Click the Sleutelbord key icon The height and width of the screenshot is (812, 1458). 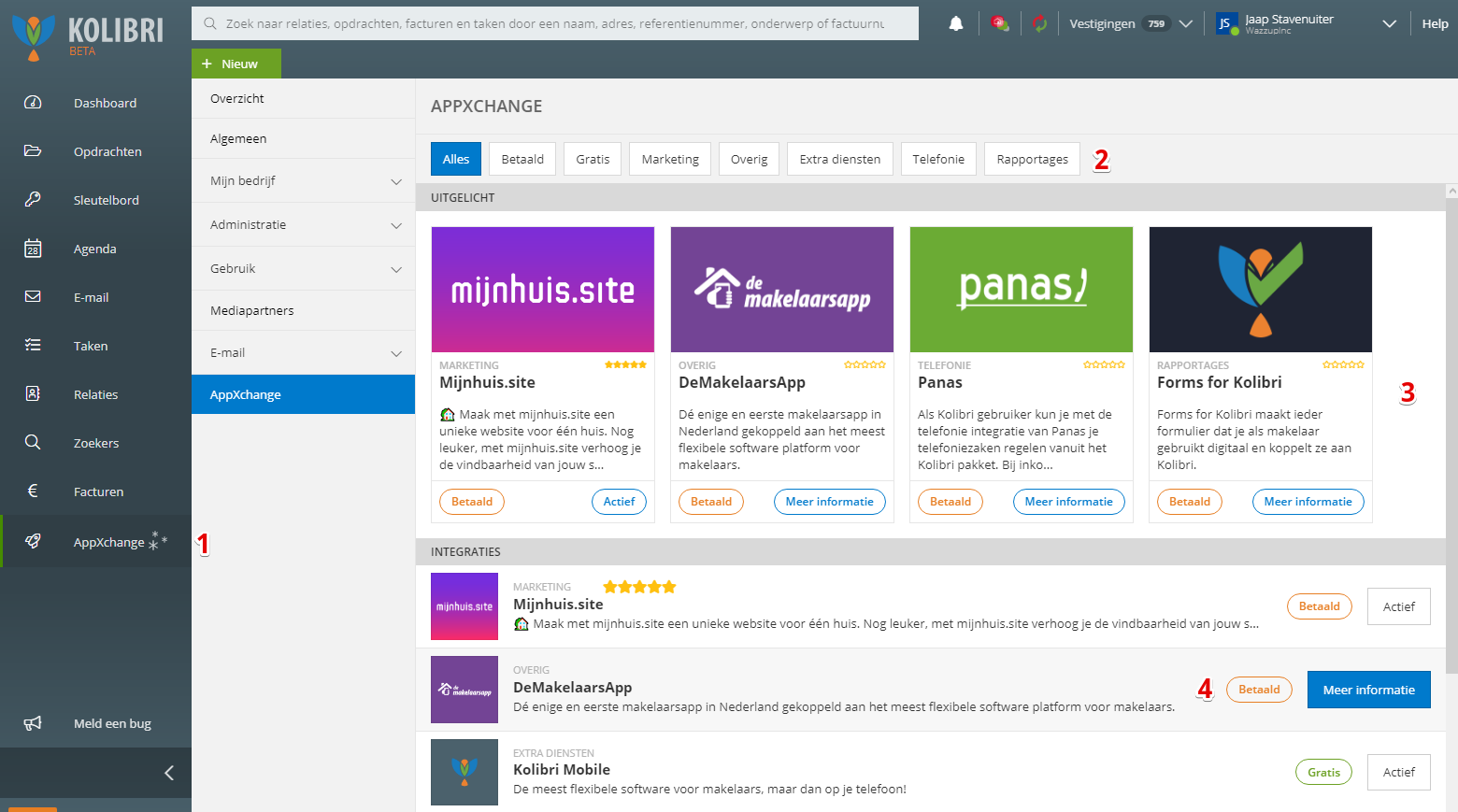[33, 200]
